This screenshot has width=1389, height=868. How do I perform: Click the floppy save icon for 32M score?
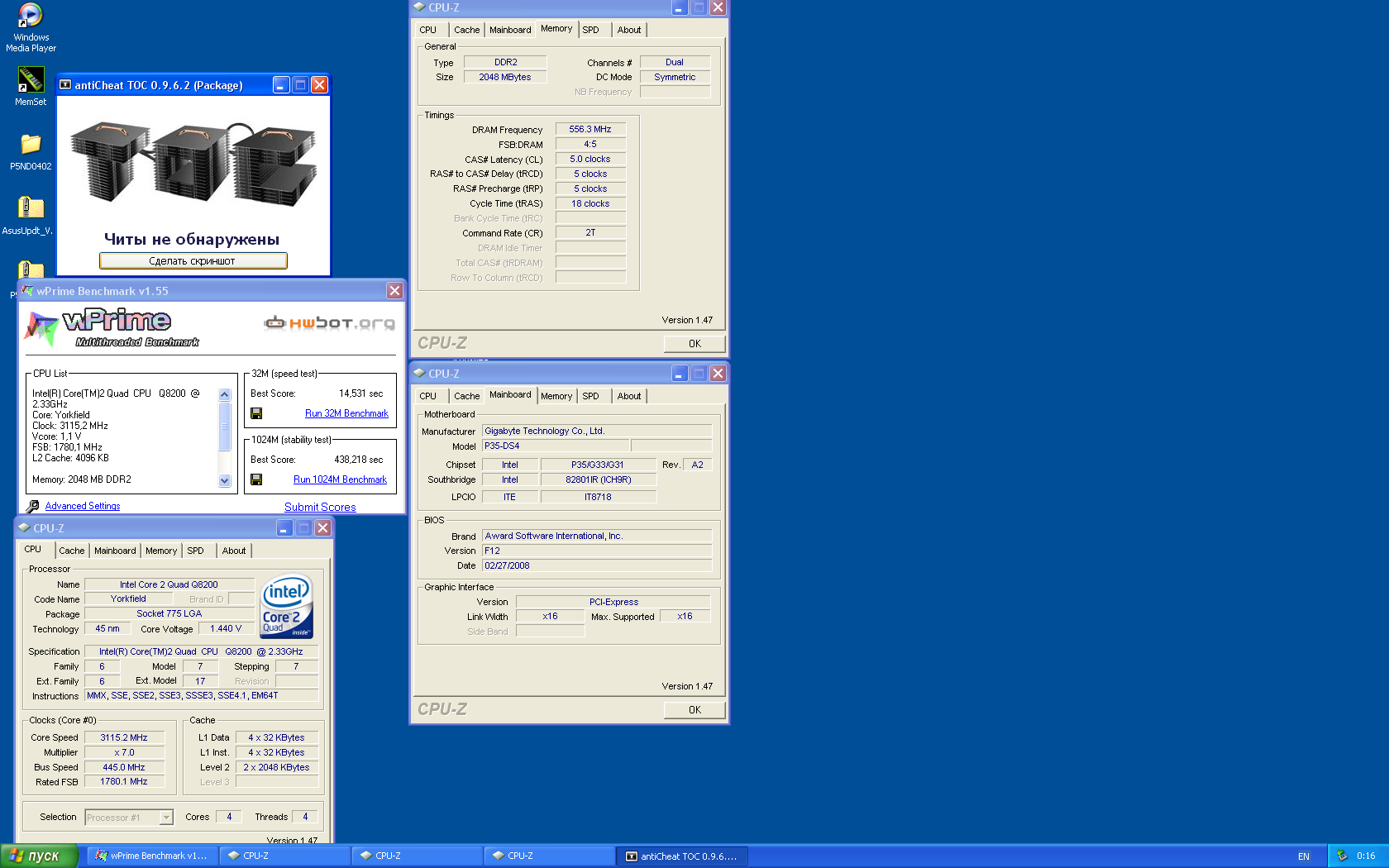(x=256, y=413)
